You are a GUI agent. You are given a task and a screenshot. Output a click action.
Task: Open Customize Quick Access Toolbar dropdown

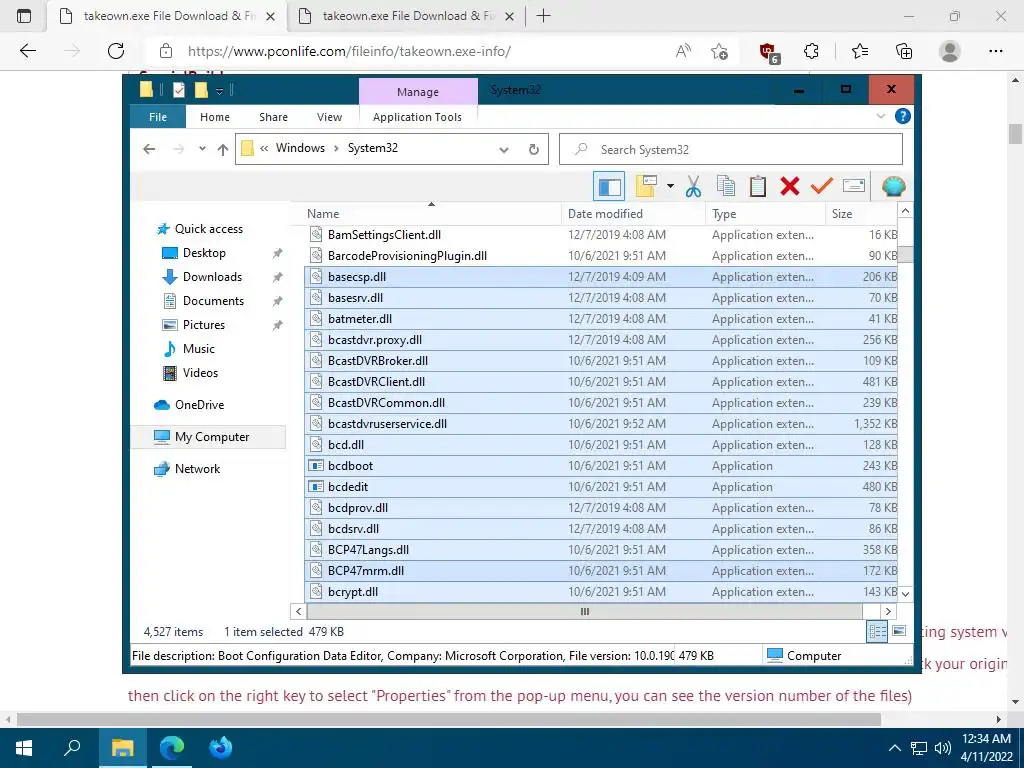(220, 91)
